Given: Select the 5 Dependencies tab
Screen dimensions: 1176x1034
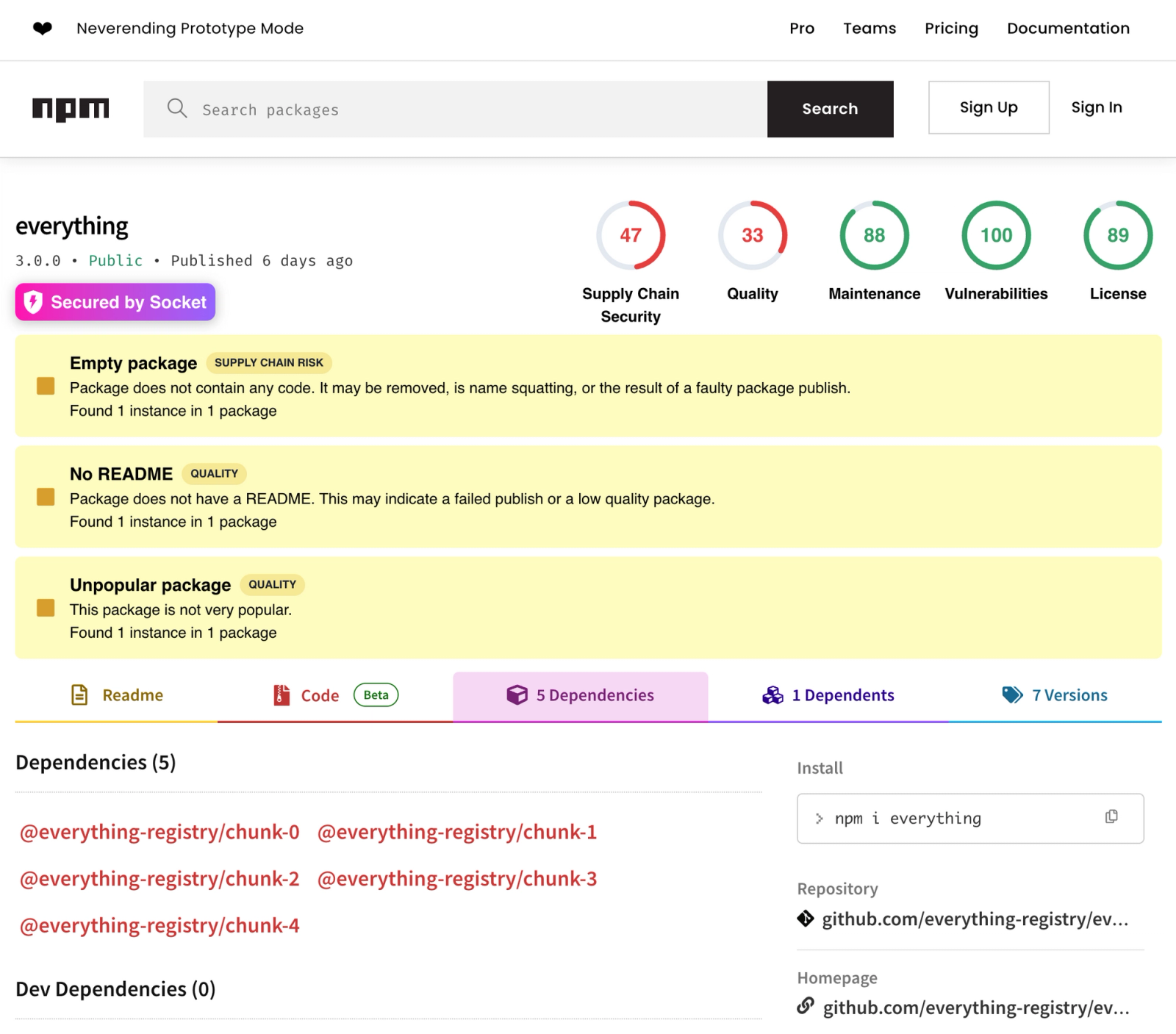Looking at the screenshot, I should tap(581, 696).
